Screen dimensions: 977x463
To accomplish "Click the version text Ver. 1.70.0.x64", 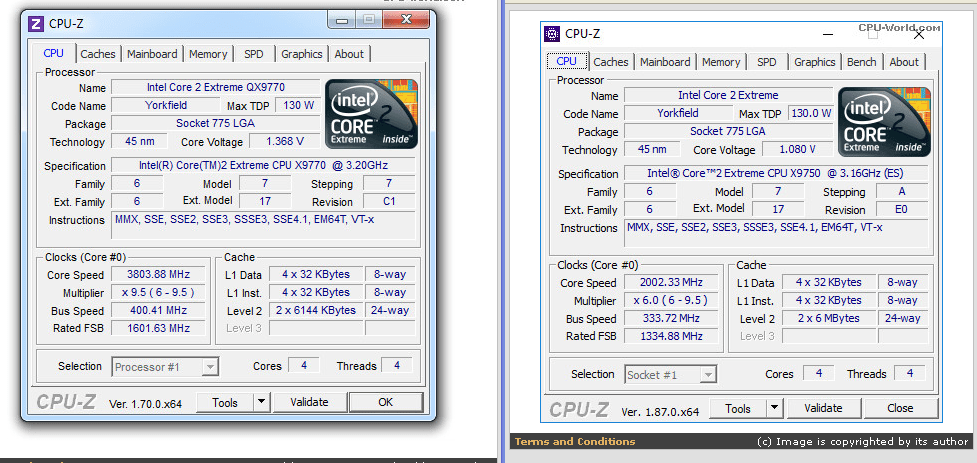I will pyautogui.click(x=145, y=404).
